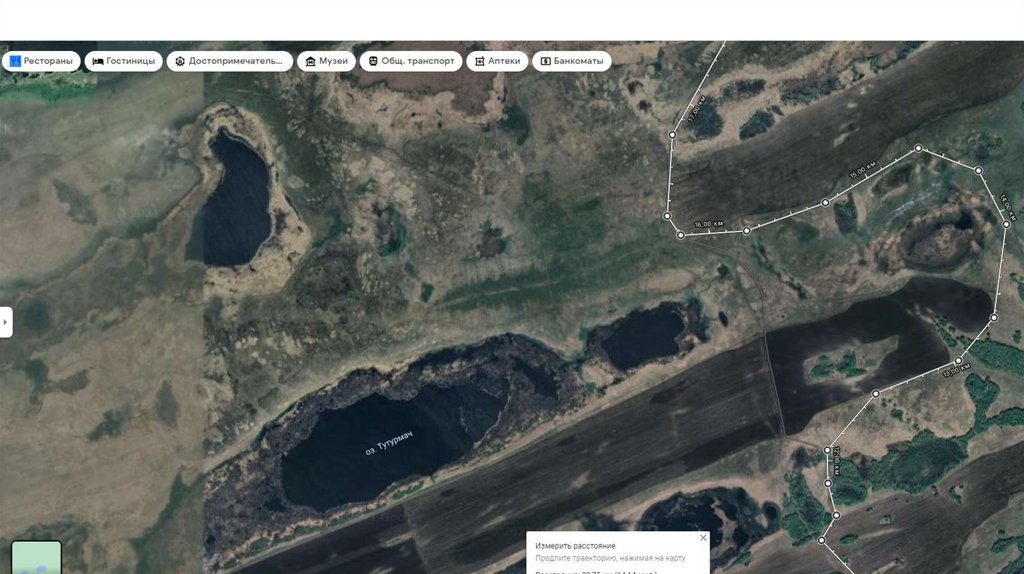Click the 13,00 км distance marker

957,370
